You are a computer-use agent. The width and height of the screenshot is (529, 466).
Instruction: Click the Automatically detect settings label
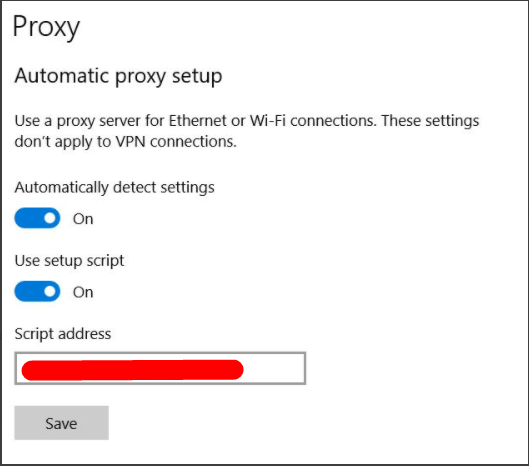(114, 188)
